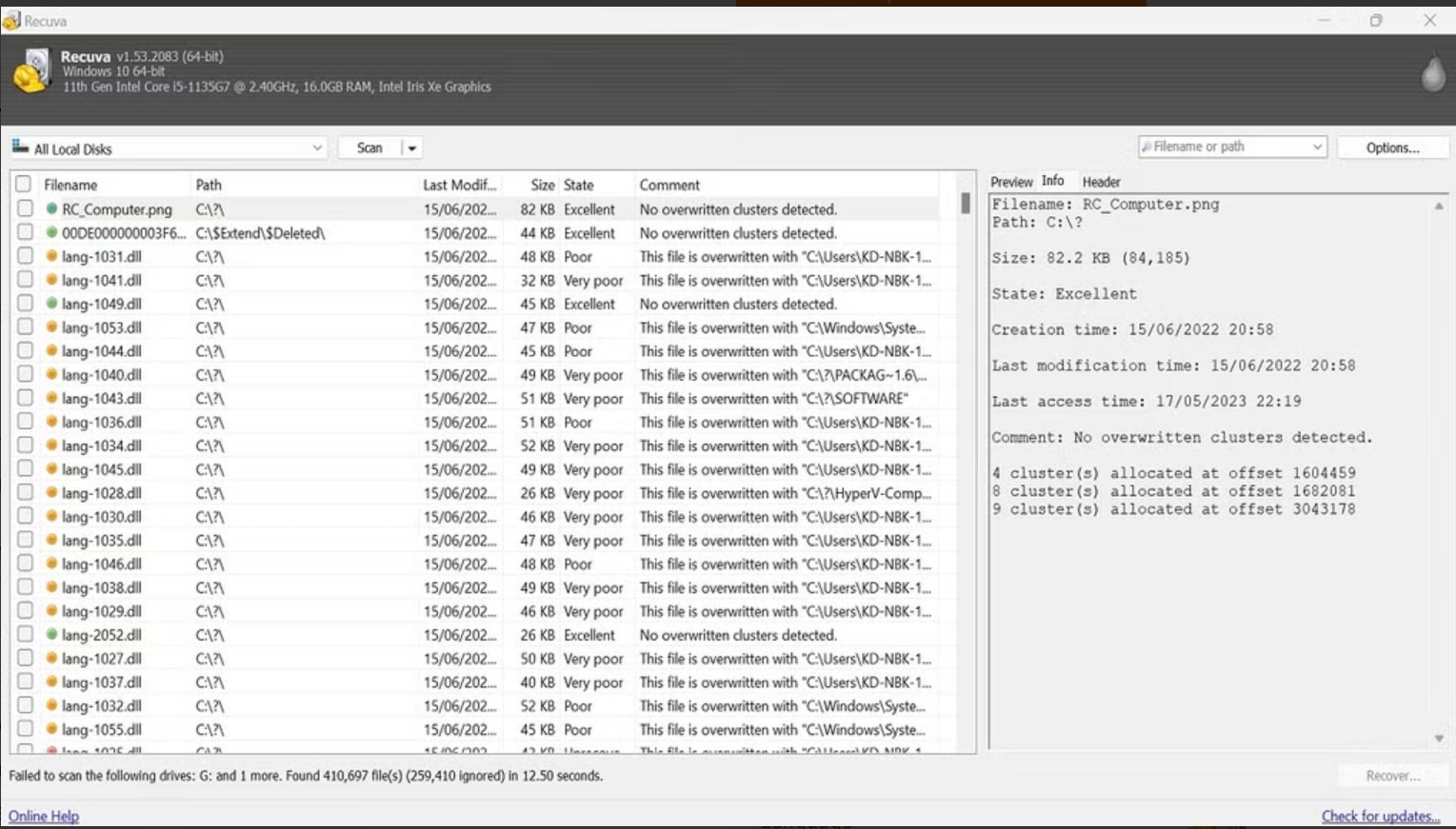Screen dimensions: 1456x829
Task: Click the Recuva title bar app icon
Action: (11, 20)
